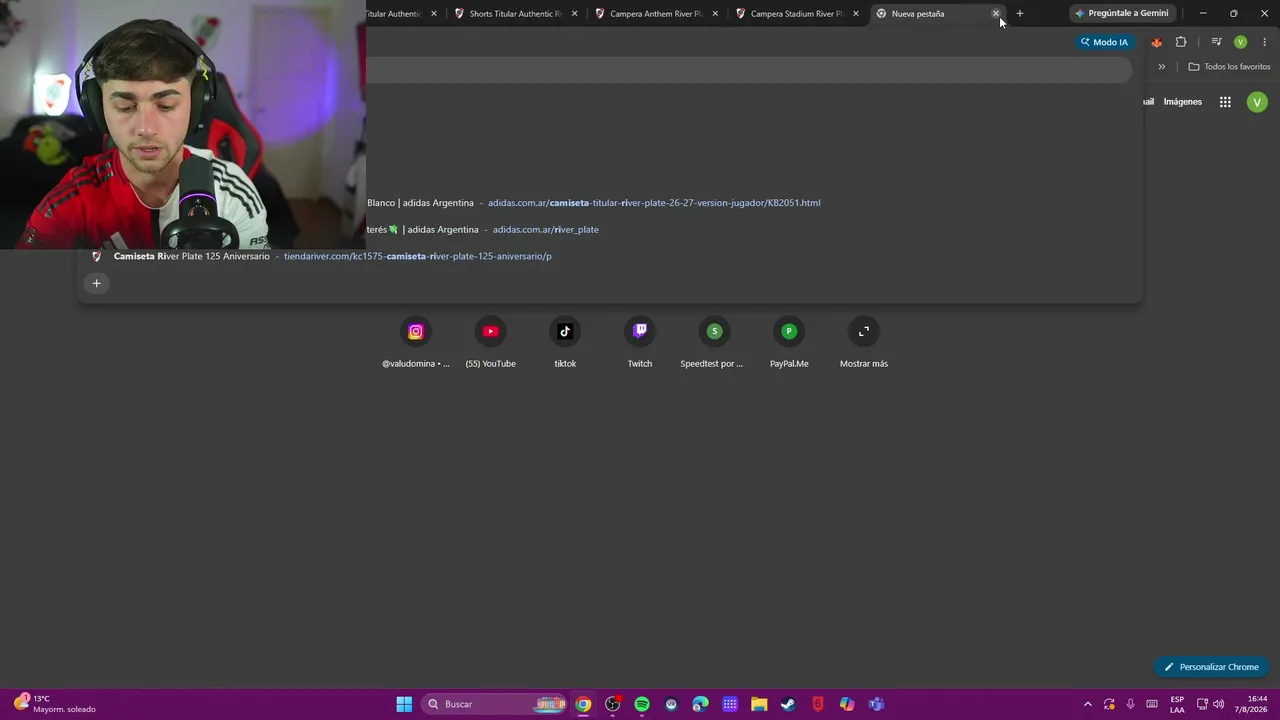Activate Modo IA in address bar

click(x=1104, y=42)
